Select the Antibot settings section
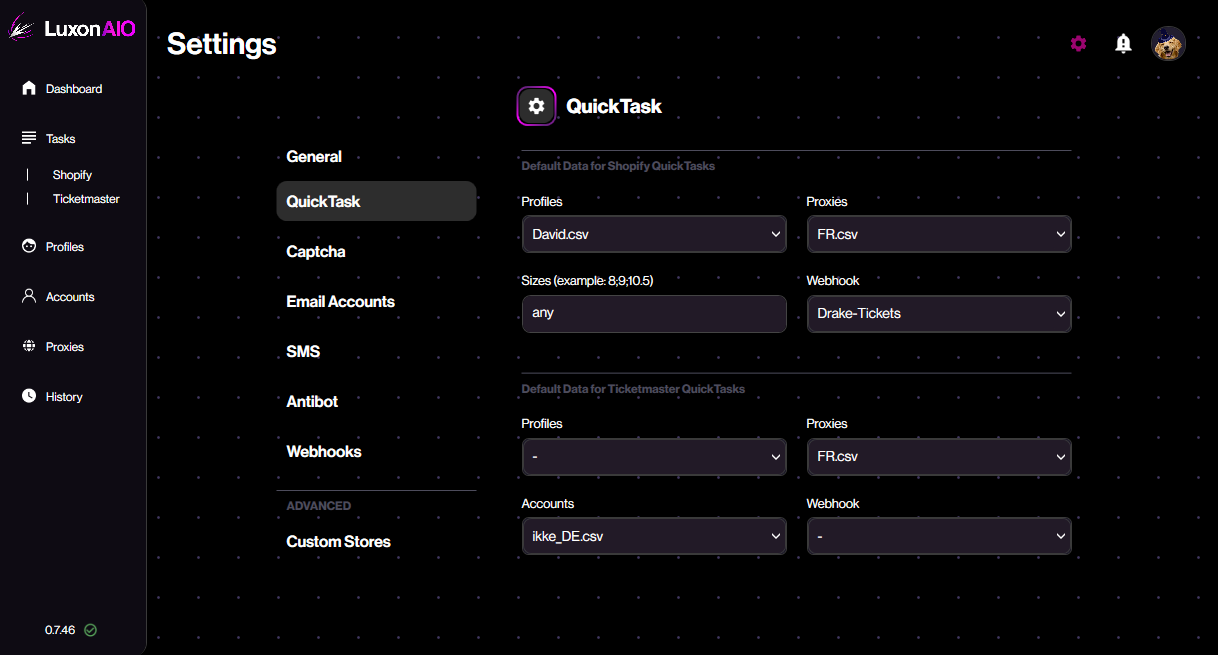The height and width of the screenshot is (655, 1218). [x=312, y=402]
